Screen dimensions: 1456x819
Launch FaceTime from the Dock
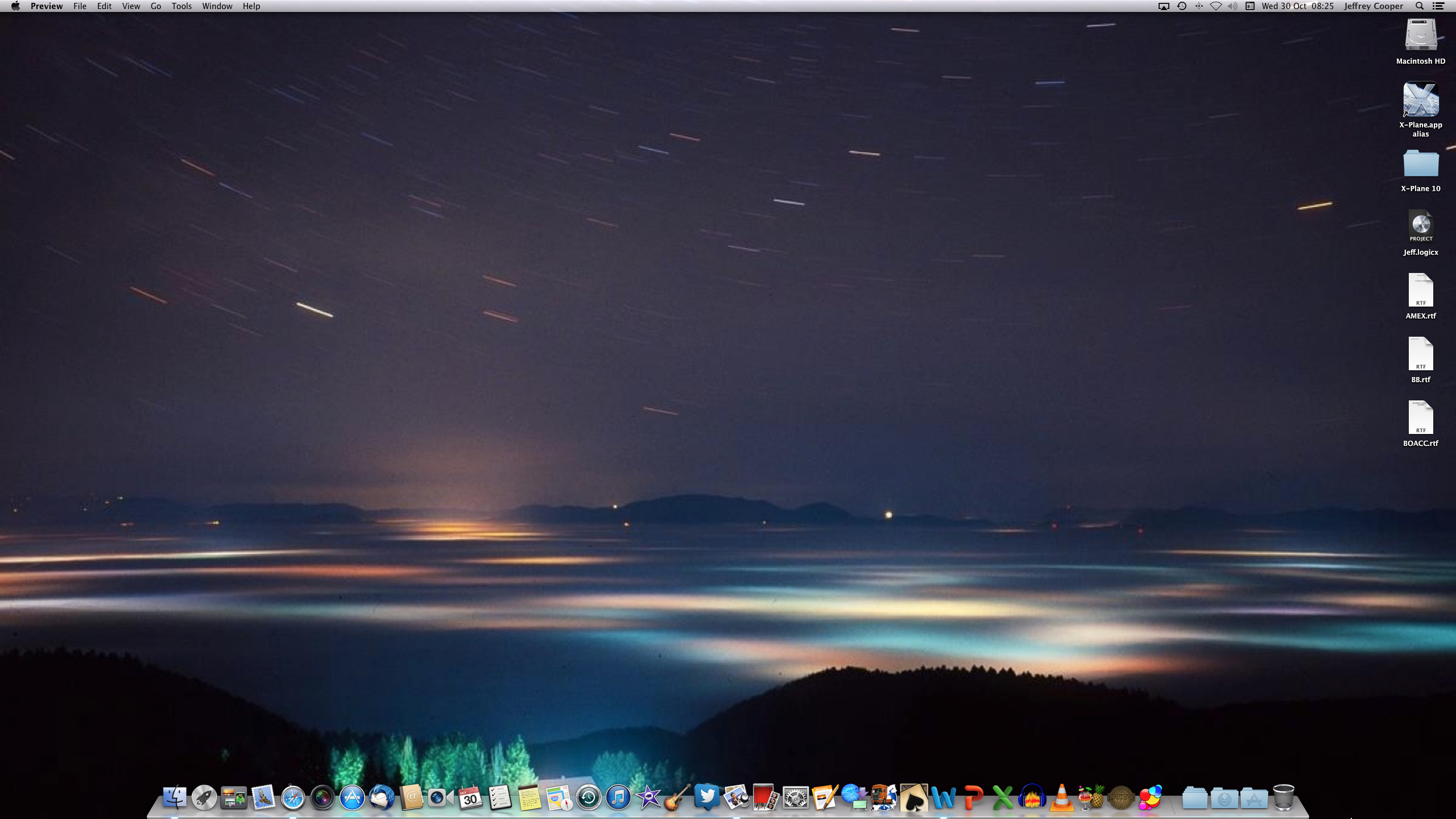click(441, 797)
